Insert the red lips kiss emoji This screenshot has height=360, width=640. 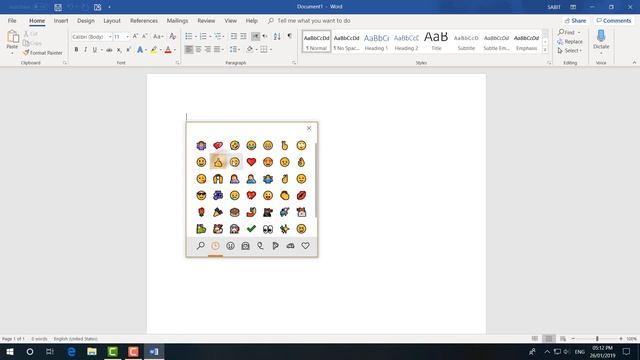point(301,196)
